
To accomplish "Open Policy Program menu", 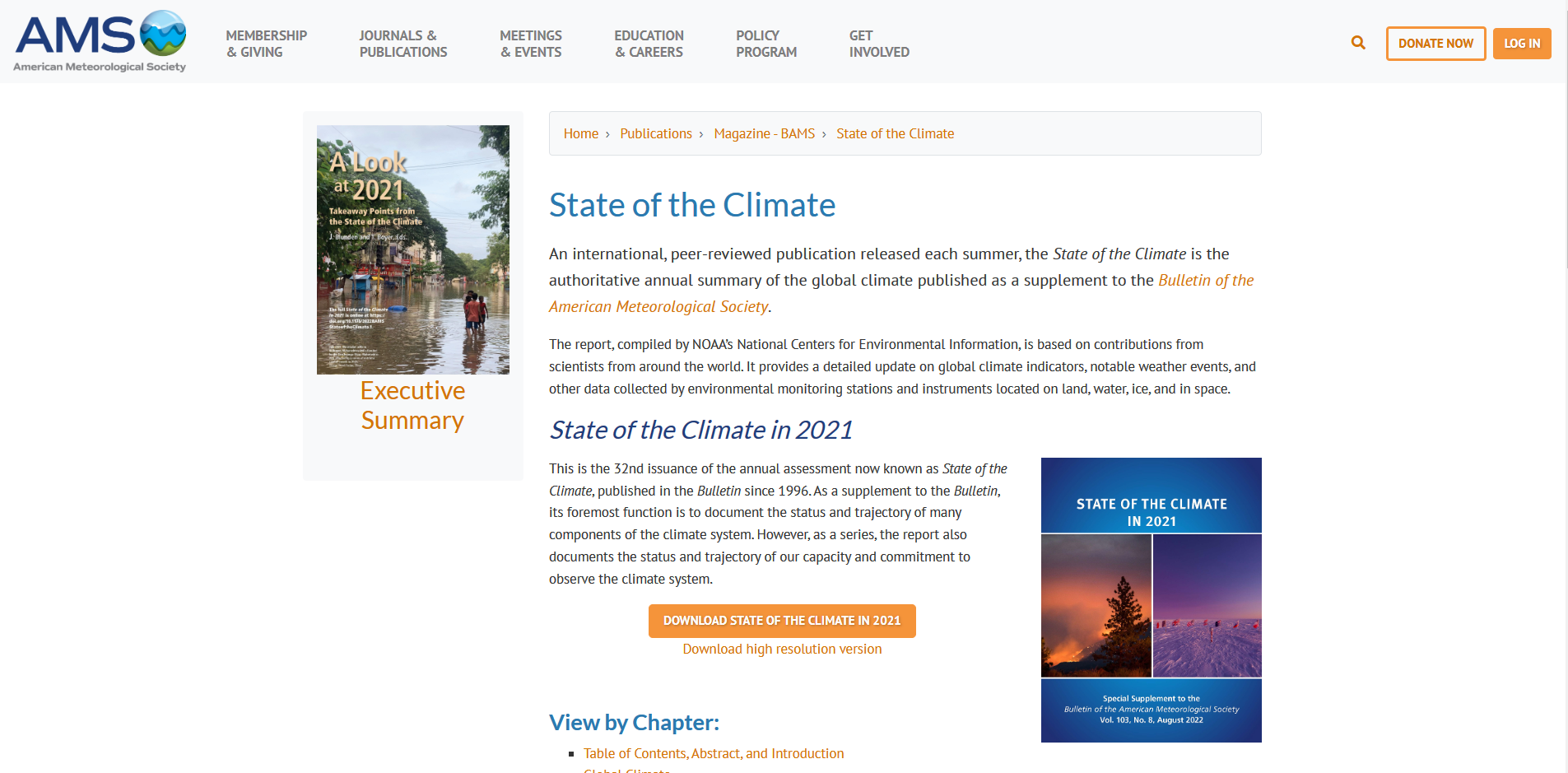I will (x=766, y=44).
